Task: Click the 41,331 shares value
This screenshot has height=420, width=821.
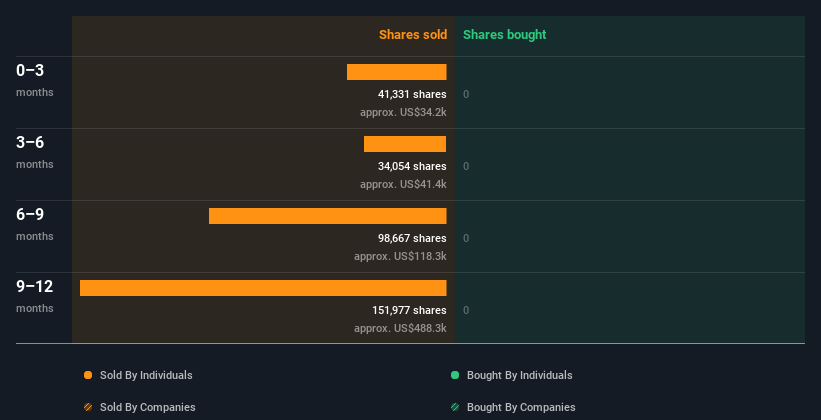Action: pos(412,94)
